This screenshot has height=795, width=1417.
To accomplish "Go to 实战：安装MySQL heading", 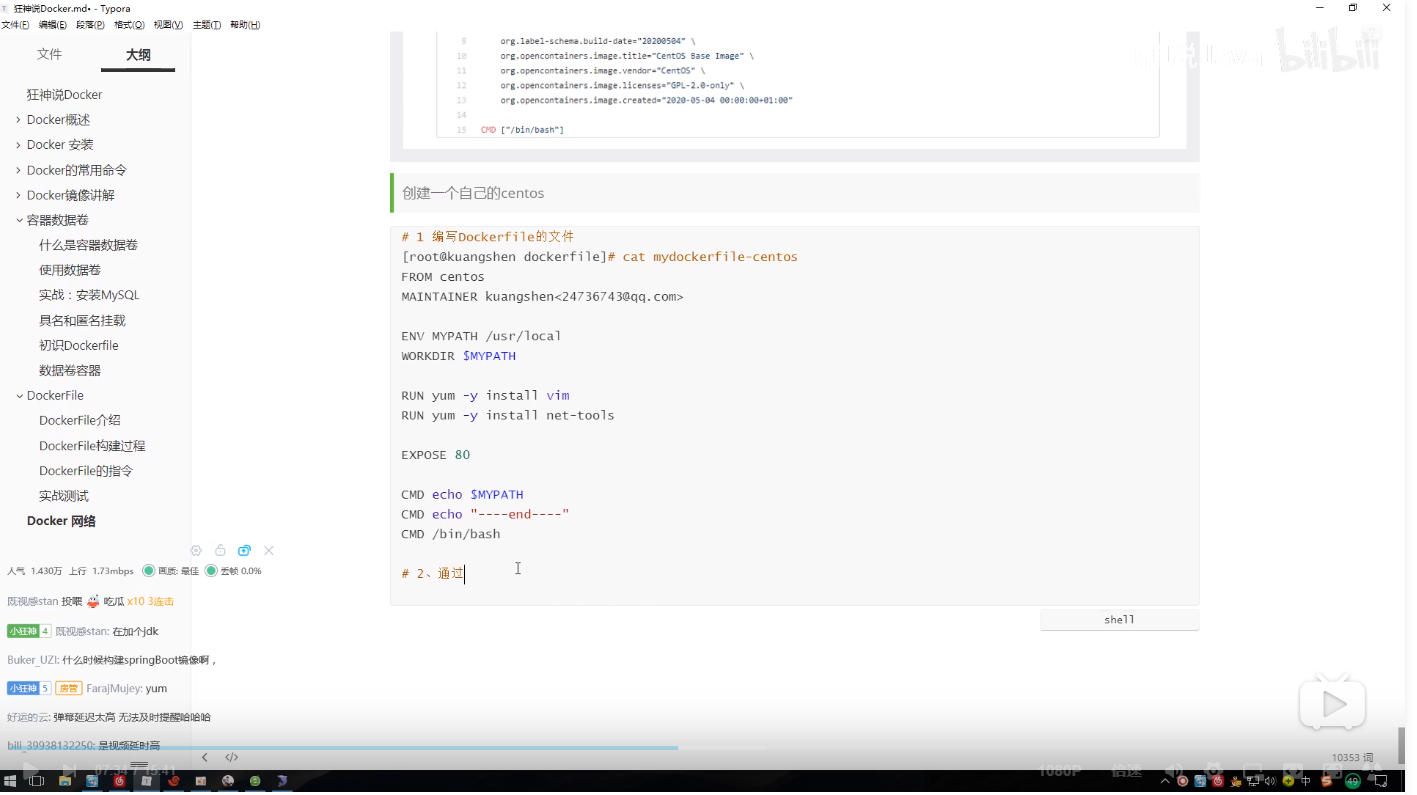I will [89, 295].
